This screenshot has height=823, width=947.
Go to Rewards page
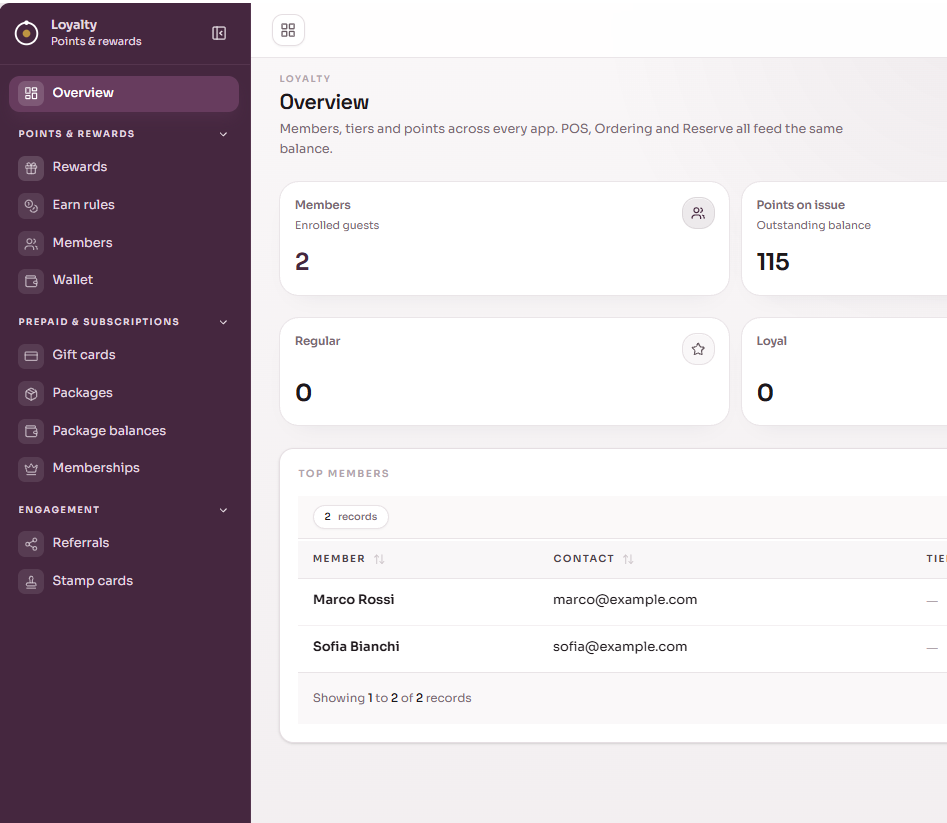(x=124, y=168)
